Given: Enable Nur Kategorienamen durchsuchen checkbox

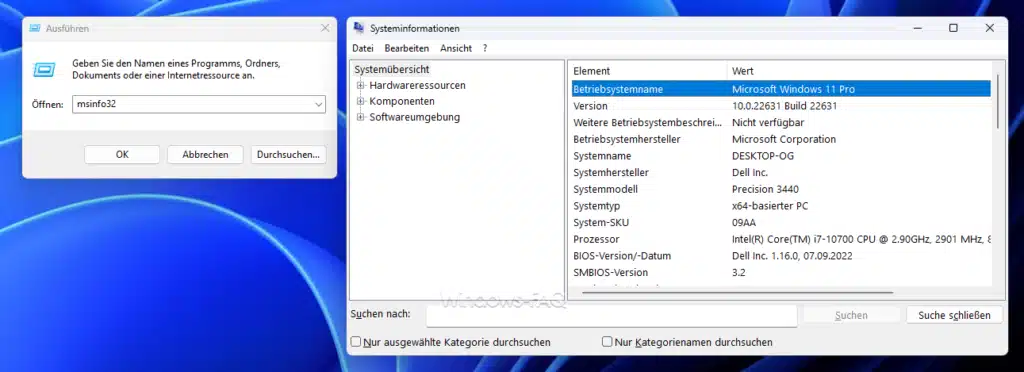Looking at the screenshot, I should pyautogui.click(x=607, y=341).
